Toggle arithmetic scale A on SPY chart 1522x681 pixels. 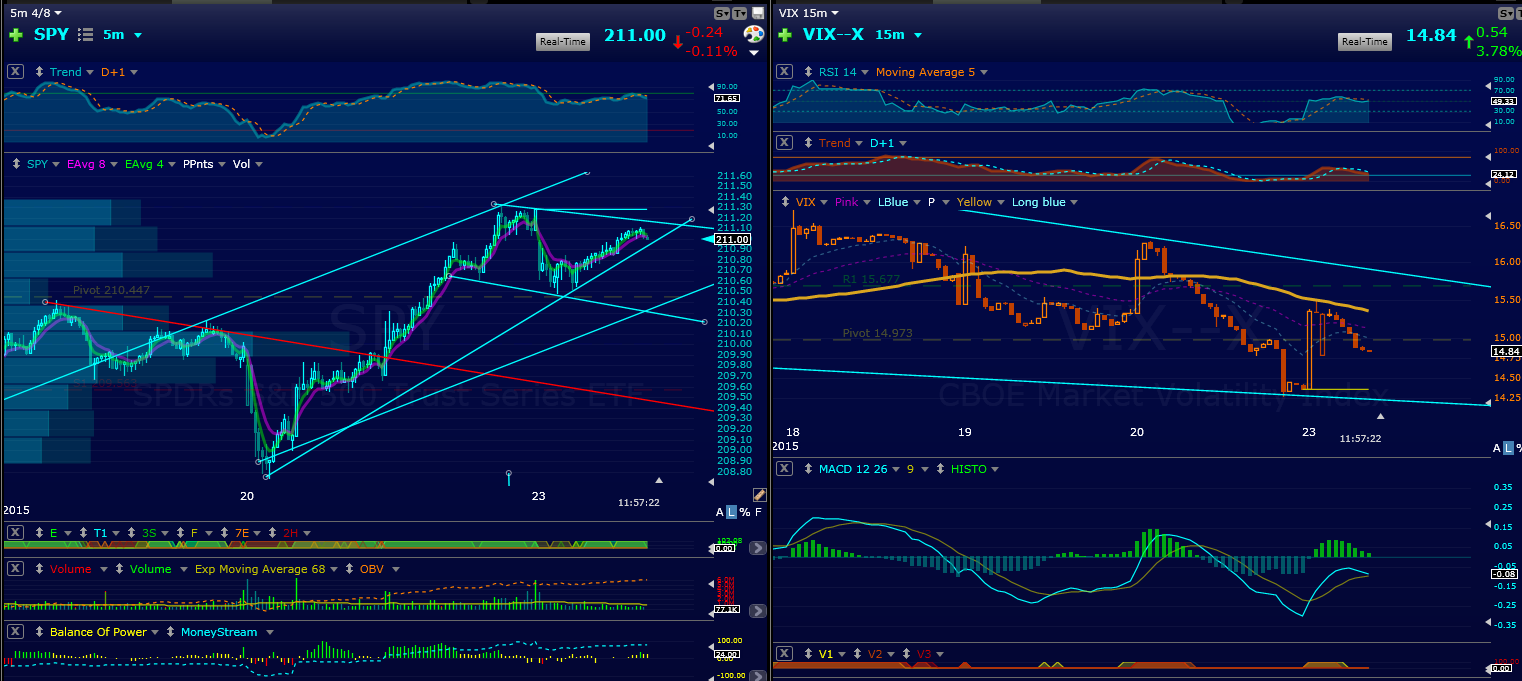720,512
